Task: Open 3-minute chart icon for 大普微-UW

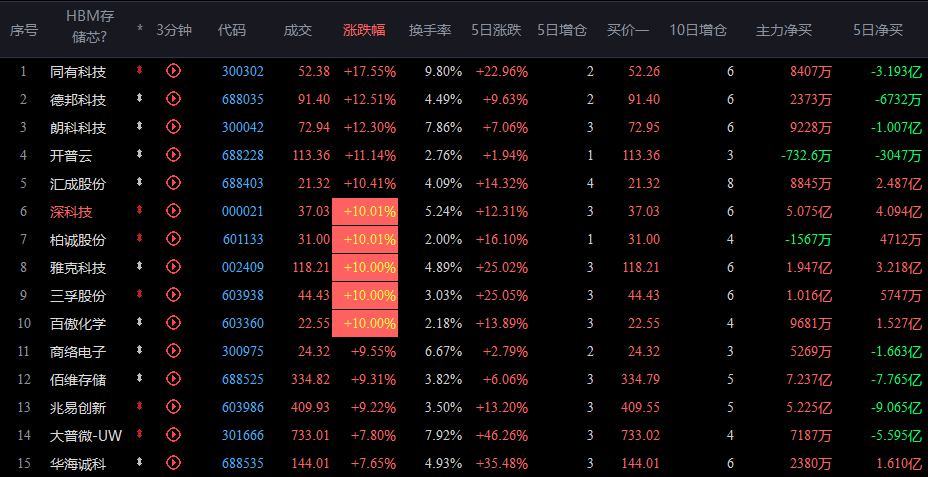Action: [173, 435]
